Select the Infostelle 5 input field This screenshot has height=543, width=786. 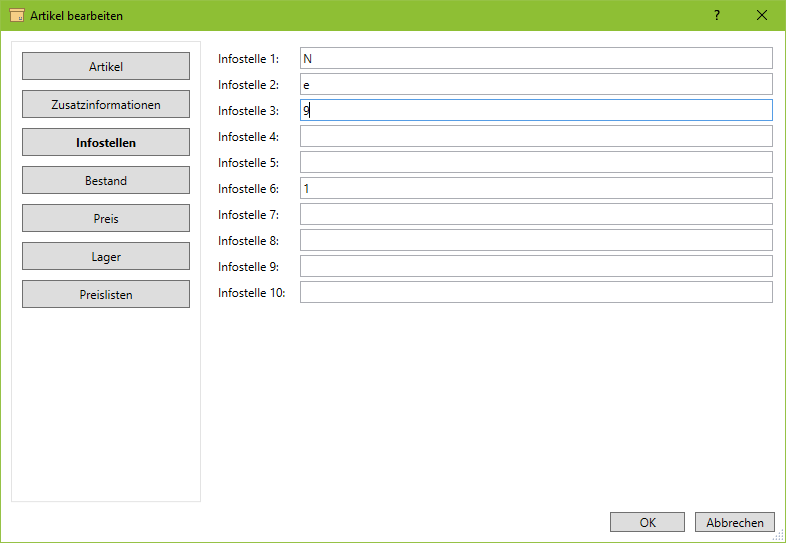[536, 162]
